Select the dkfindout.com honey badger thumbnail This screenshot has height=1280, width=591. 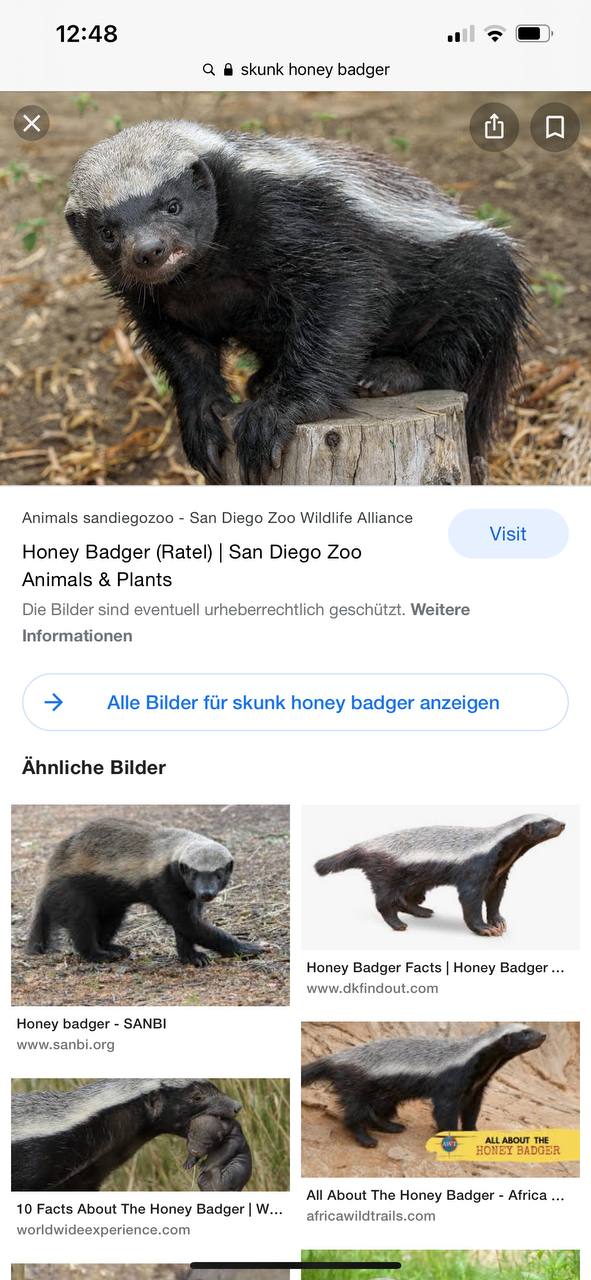(440, 877)
